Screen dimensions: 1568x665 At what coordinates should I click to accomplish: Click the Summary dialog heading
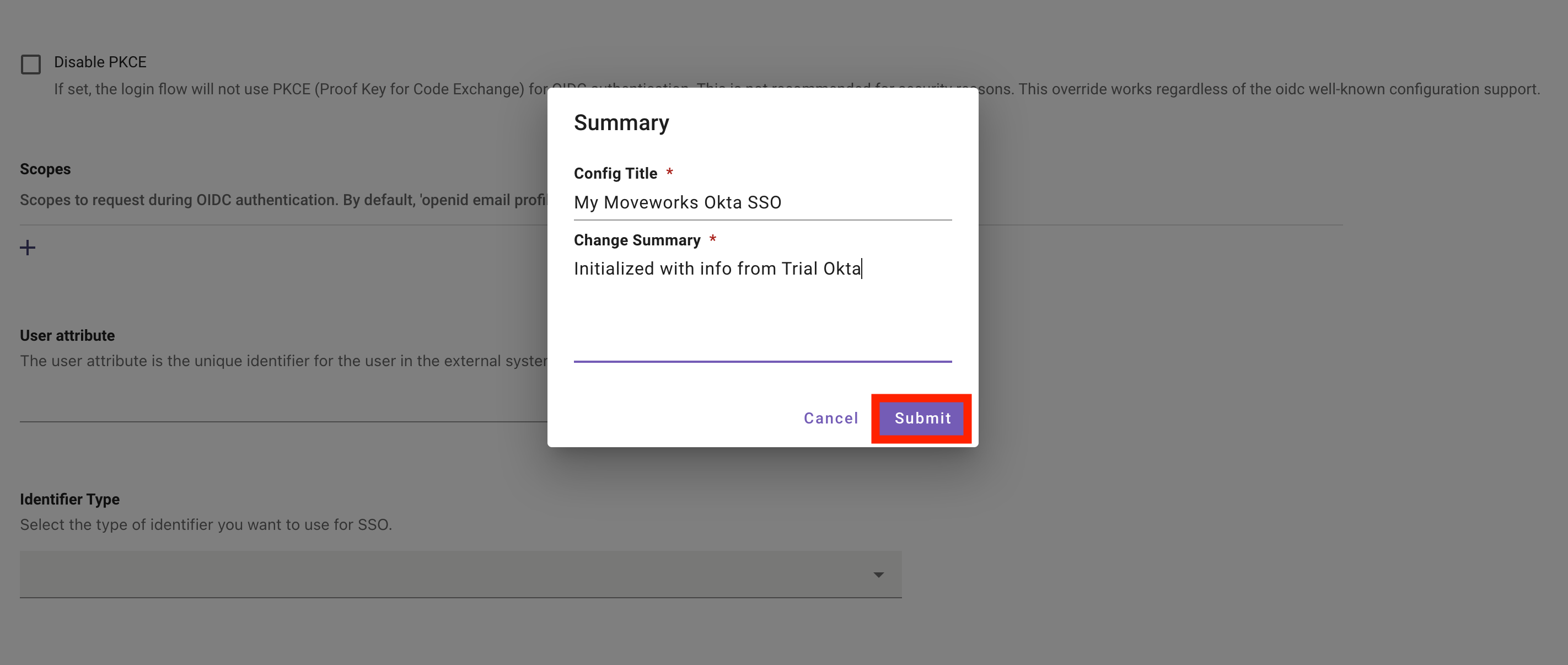click(x=621, y=123)
